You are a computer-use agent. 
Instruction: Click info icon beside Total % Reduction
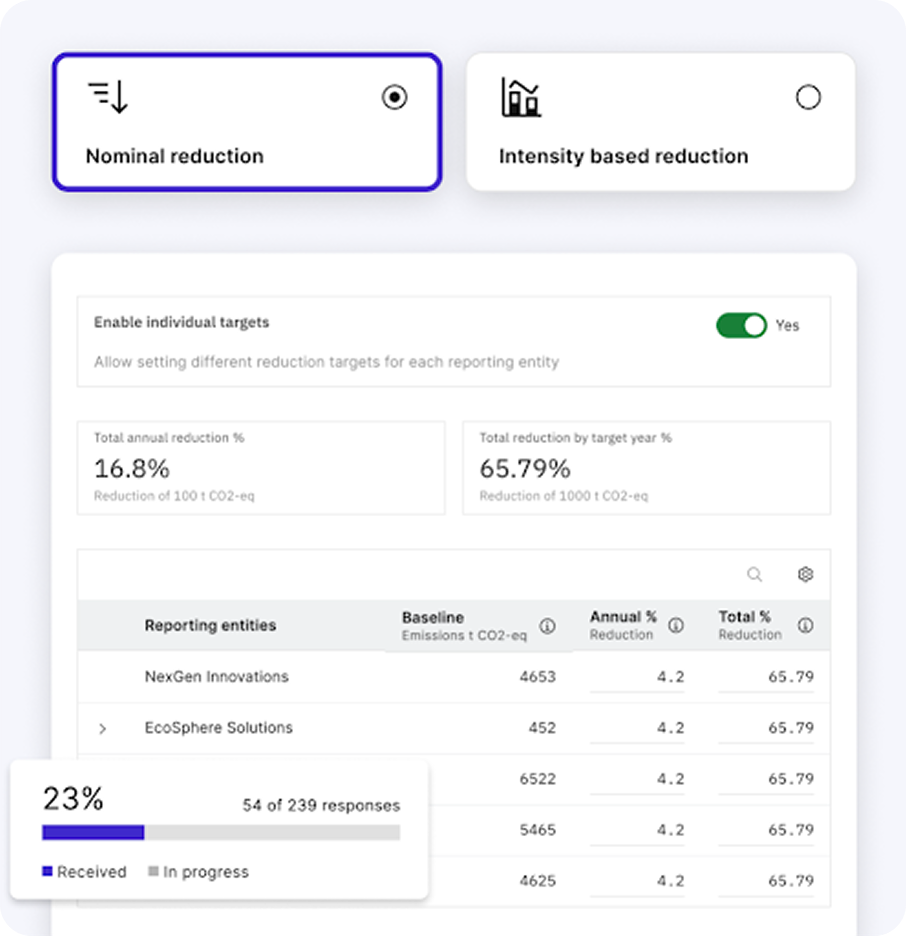(x=805, y=626)
